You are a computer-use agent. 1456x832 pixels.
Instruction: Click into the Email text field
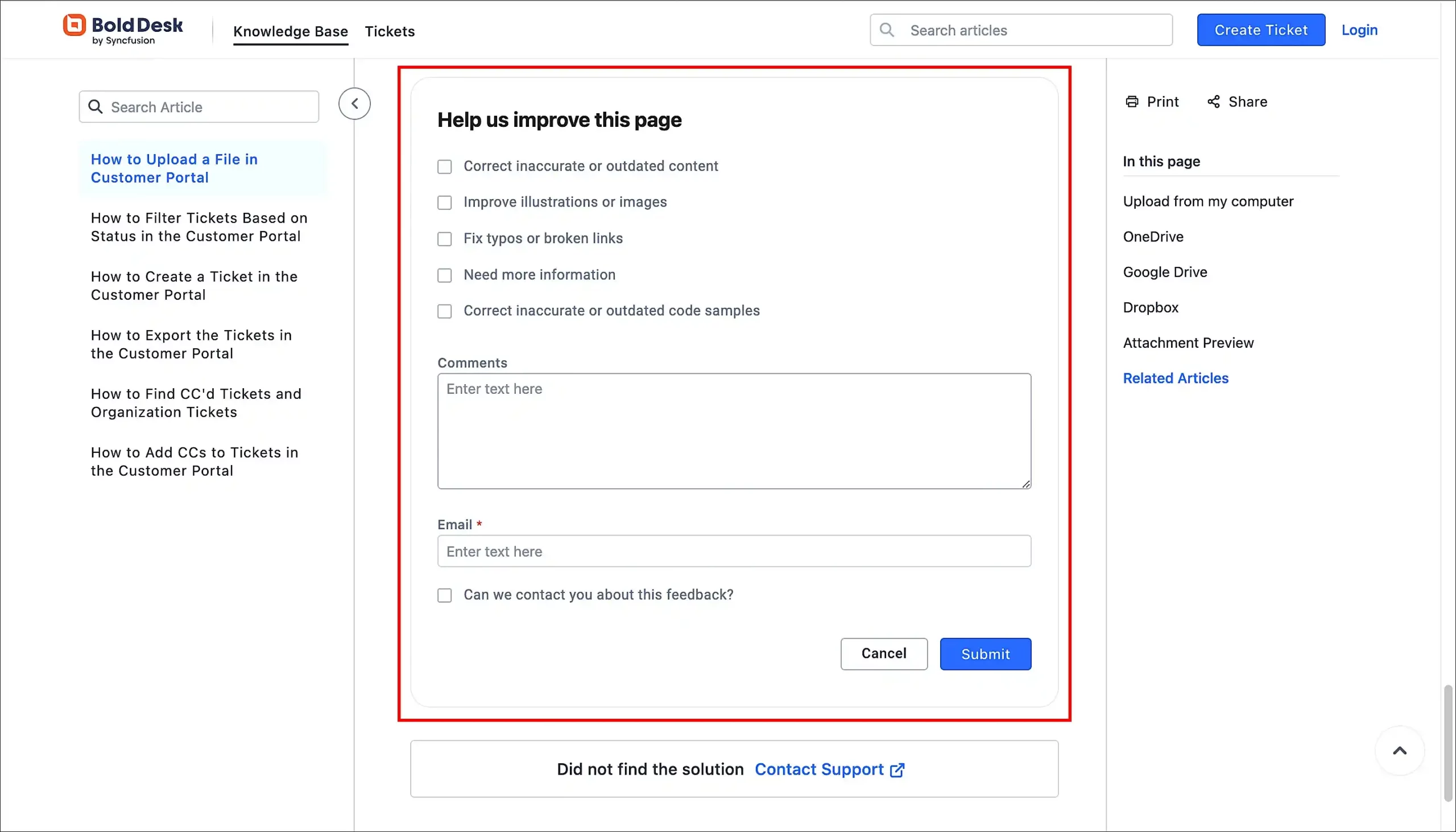coord(734,551)
